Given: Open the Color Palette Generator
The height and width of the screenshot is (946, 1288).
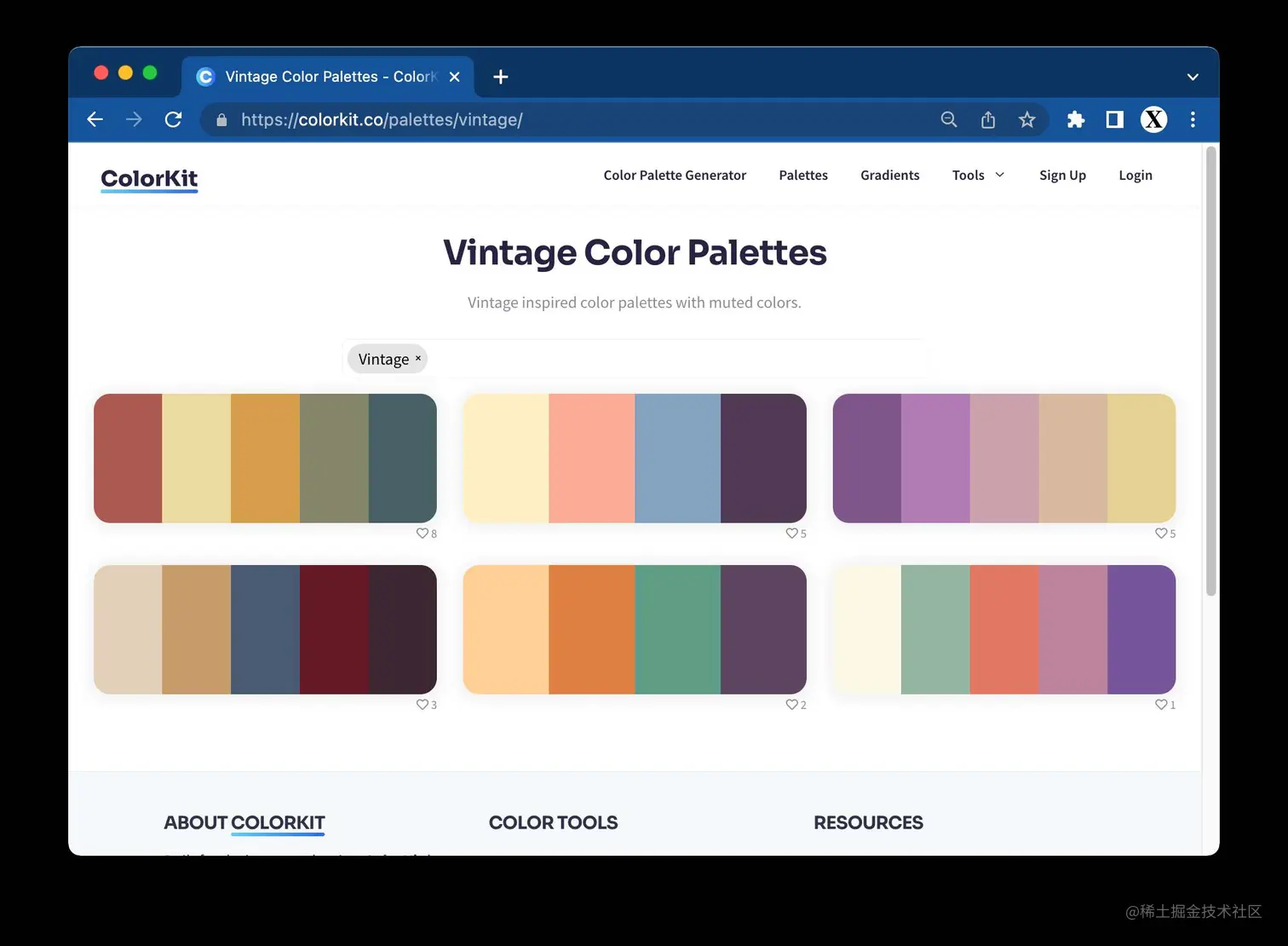Looking at the screenshot, I should (x=675, y=175).
